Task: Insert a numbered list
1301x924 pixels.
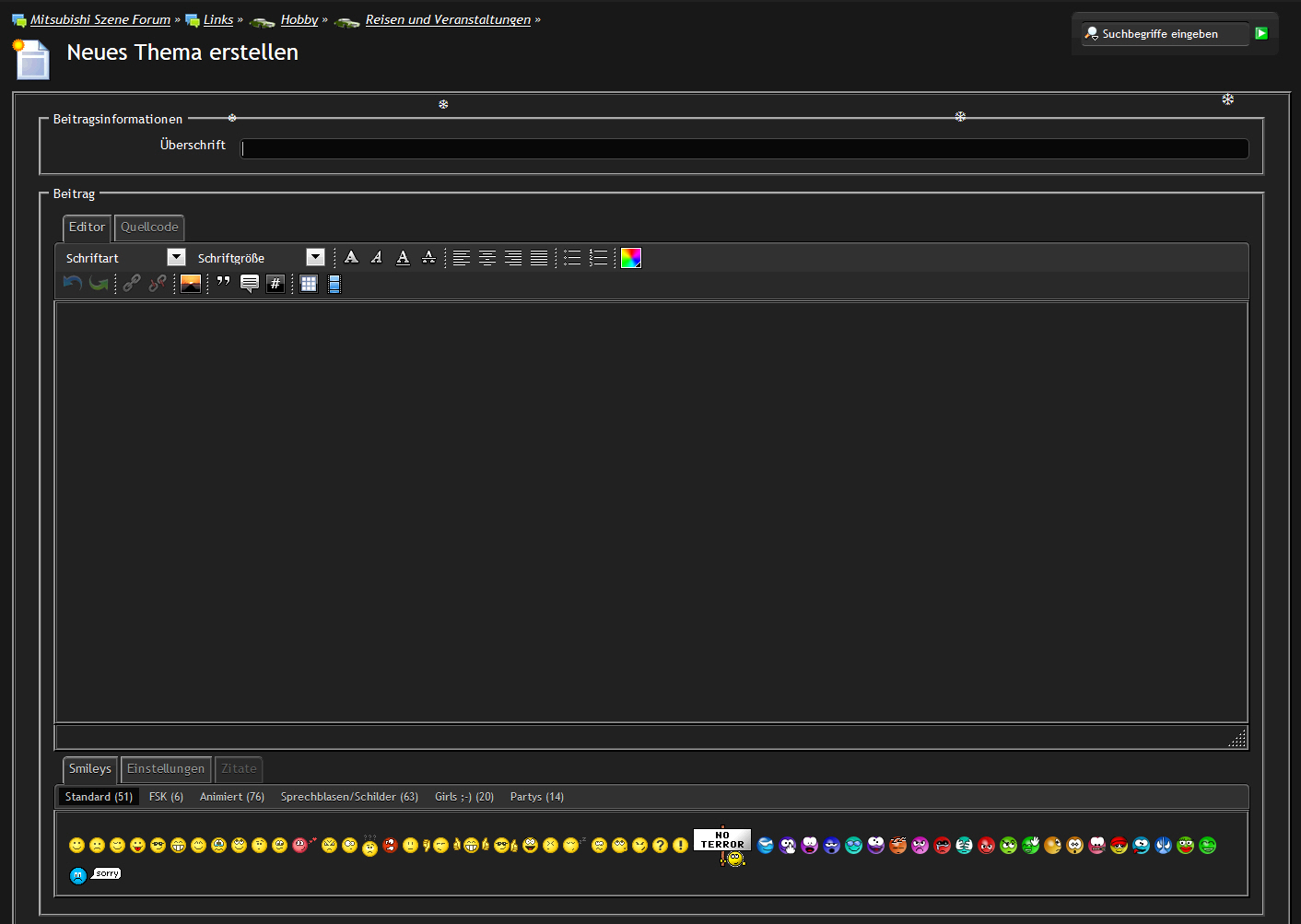Action: [598, 258]
